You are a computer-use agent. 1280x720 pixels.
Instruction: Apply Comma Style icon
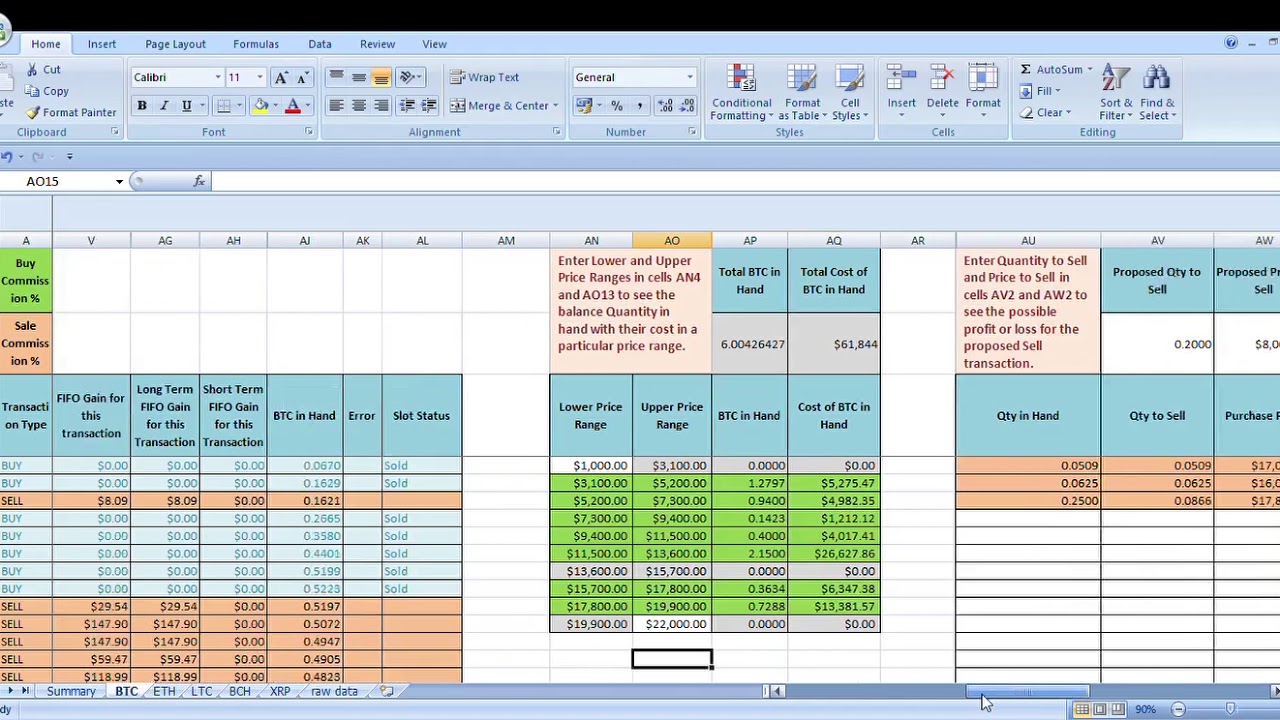click(639, 106)
